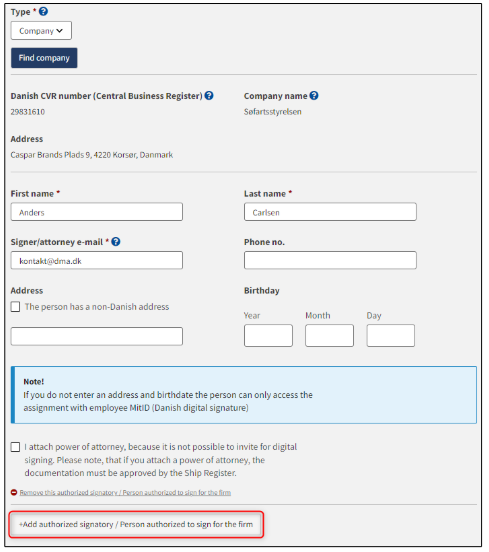Viewport: 489px width, 552px height.
Task: Check the non-Danish address checkbox
Action: 15,307
